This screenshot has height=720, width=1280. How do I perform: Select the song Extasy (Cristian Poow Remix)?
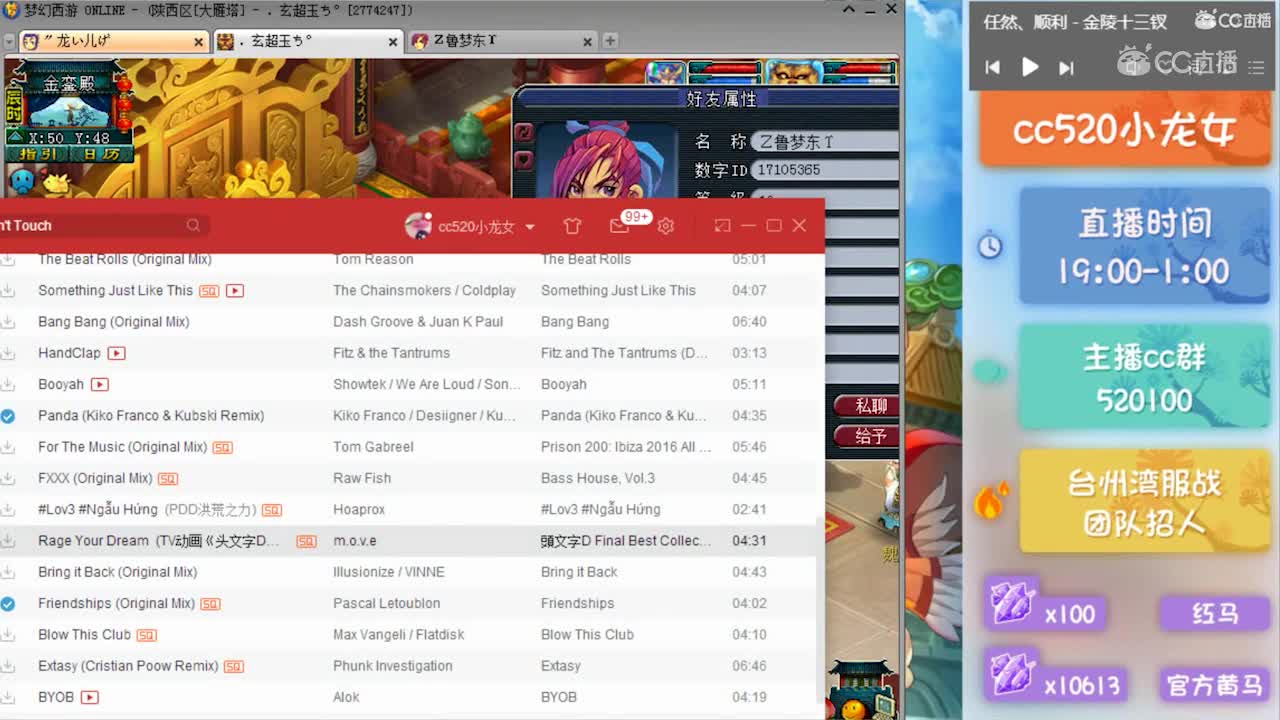(x=408, y=666)
